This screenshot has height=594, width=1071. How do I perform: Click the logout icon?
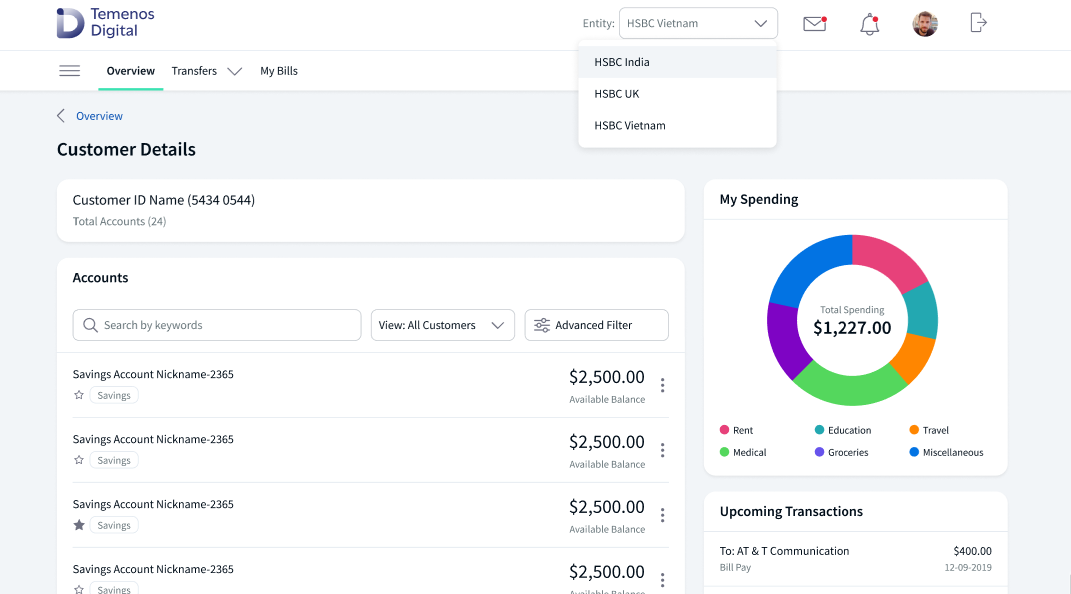pos(978,23)
